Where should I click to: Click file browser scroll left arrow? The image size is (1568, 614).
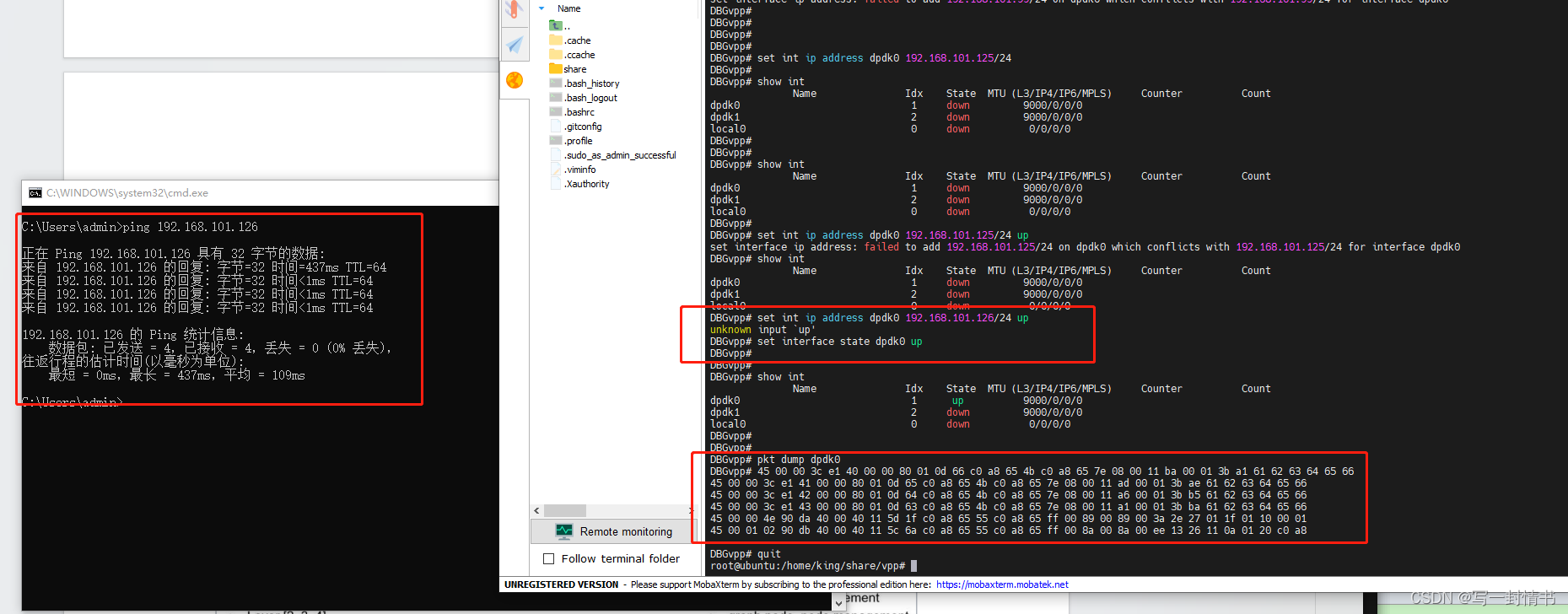(x=536, y=510)
